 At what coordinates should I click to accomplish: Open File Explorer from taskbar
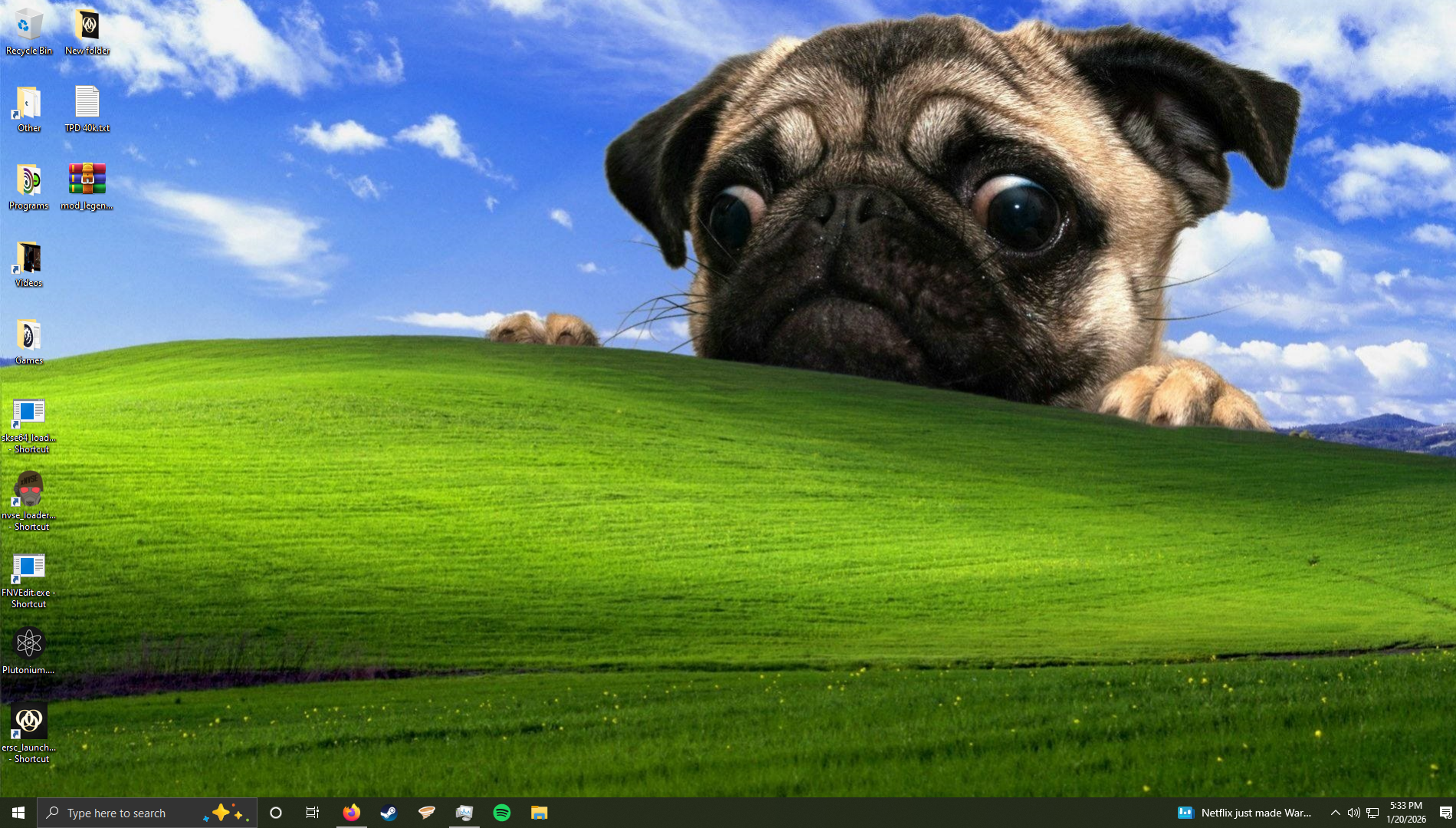point(539,813)
